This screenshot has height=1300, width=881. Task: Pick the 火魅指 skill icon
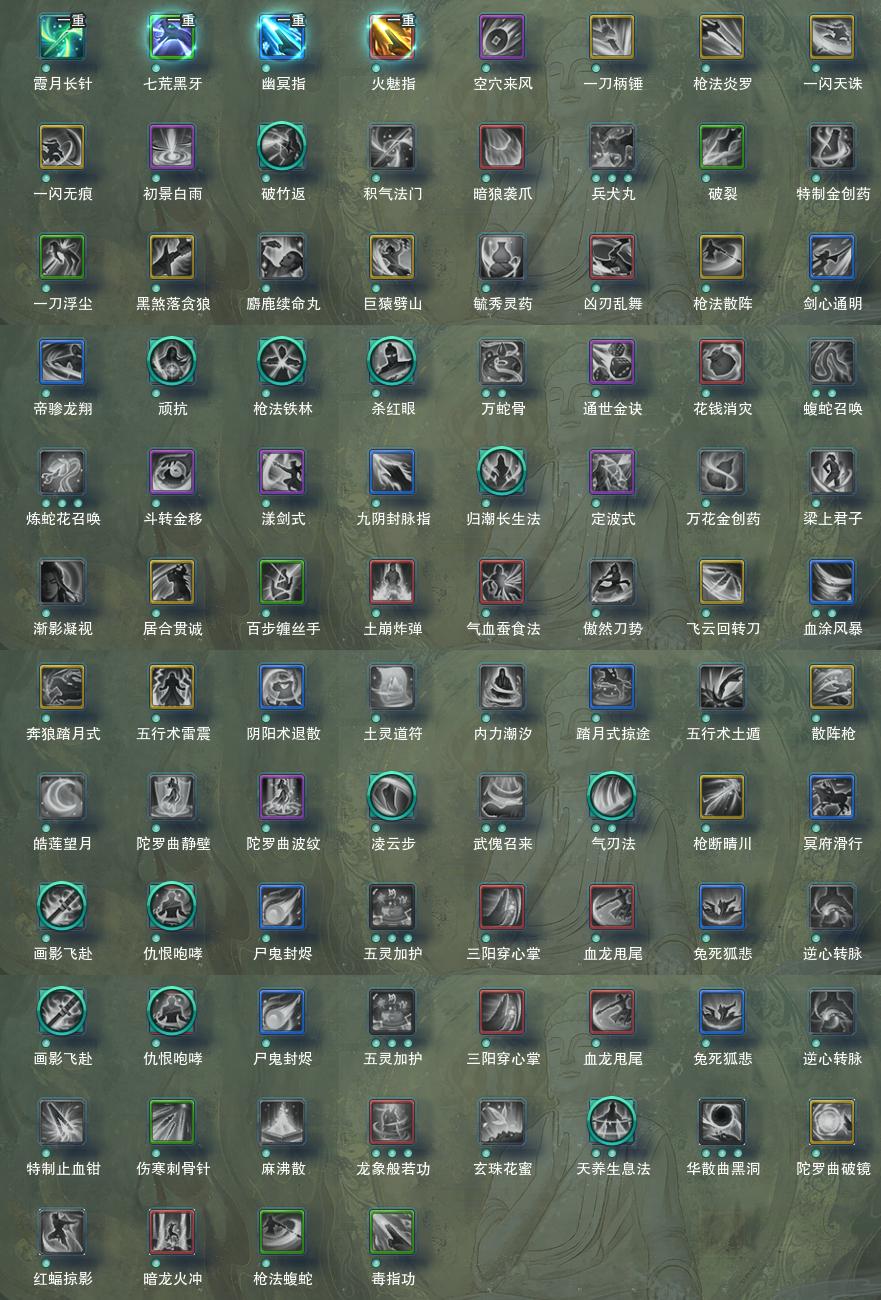point(392,37)
